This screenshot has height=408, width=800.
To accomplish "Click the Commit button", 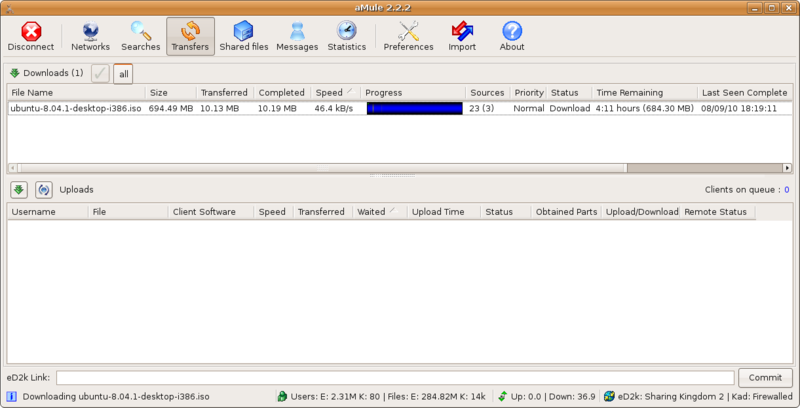I will [765, 378].
